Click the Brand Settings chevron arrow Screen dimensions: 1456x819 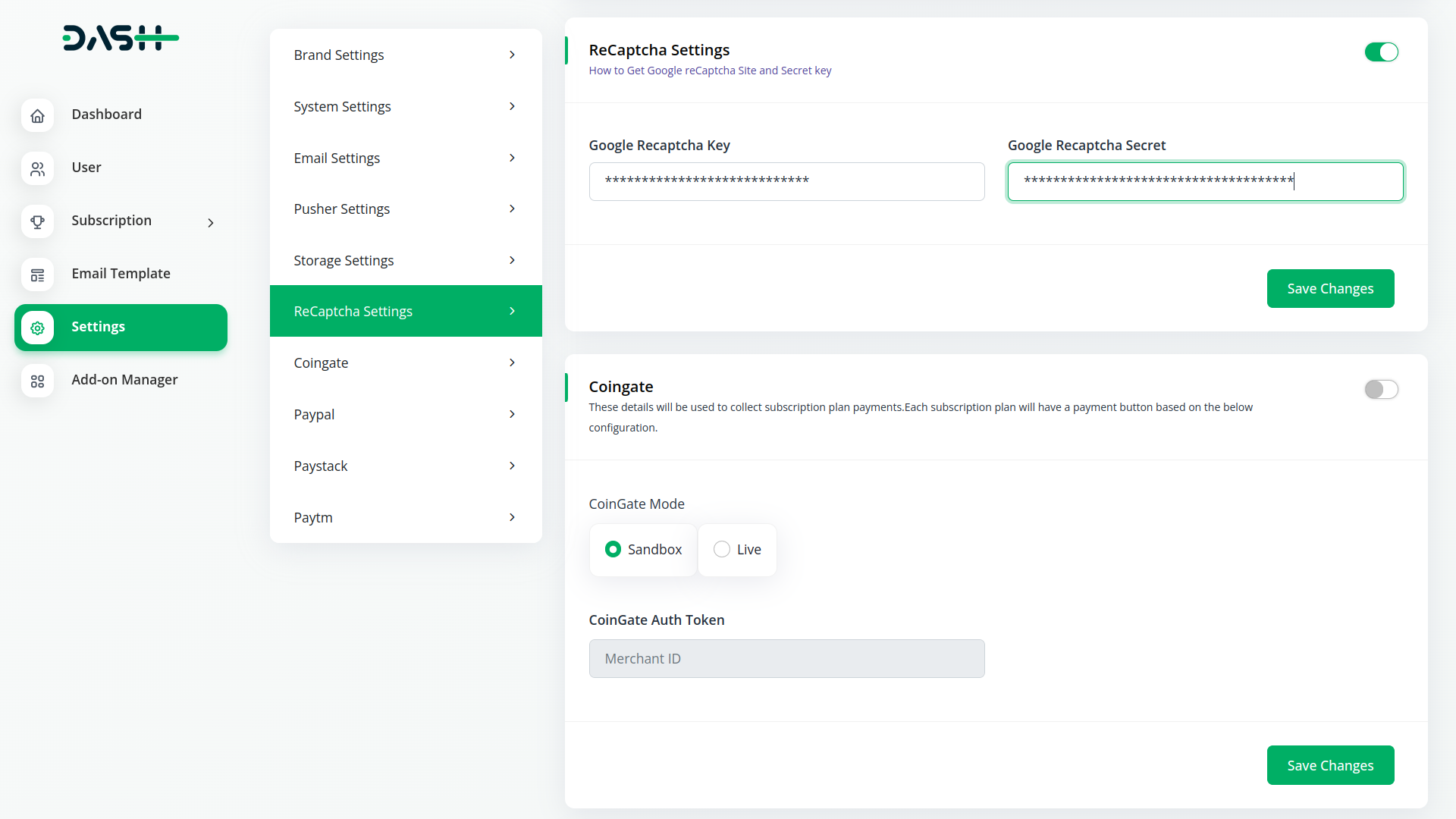(512, 55)
